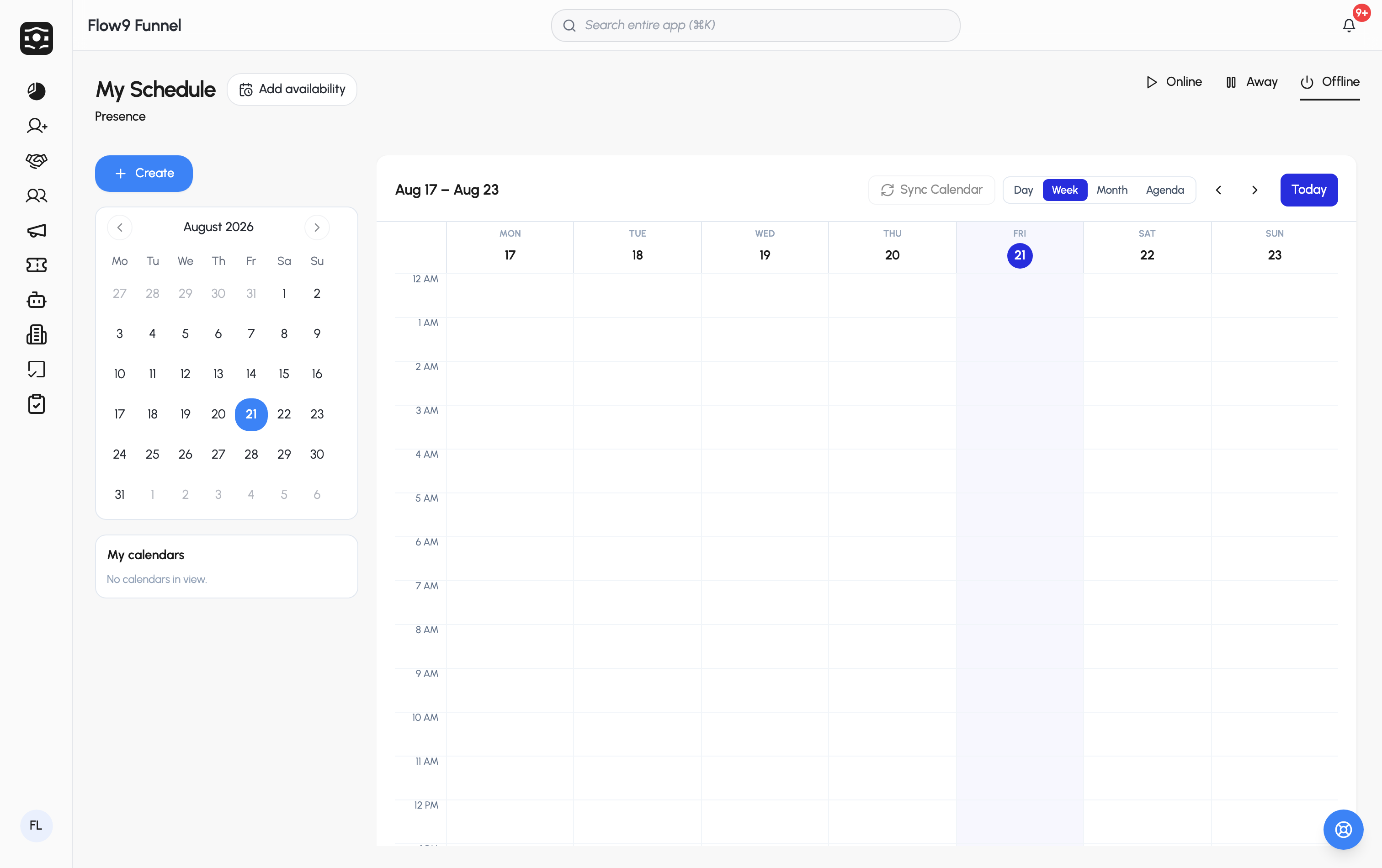Viewport: 1382px width, 868px height.
Task: Click the search entire app field
Action: [755, 25]
